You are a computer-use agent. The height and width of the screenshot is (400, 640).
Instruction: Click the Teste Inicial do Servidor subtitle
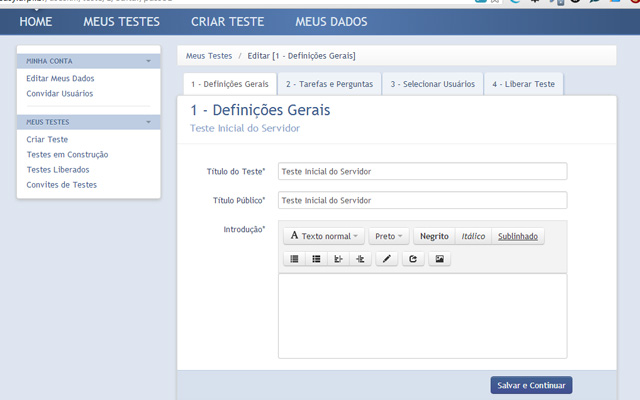(245, 128)
